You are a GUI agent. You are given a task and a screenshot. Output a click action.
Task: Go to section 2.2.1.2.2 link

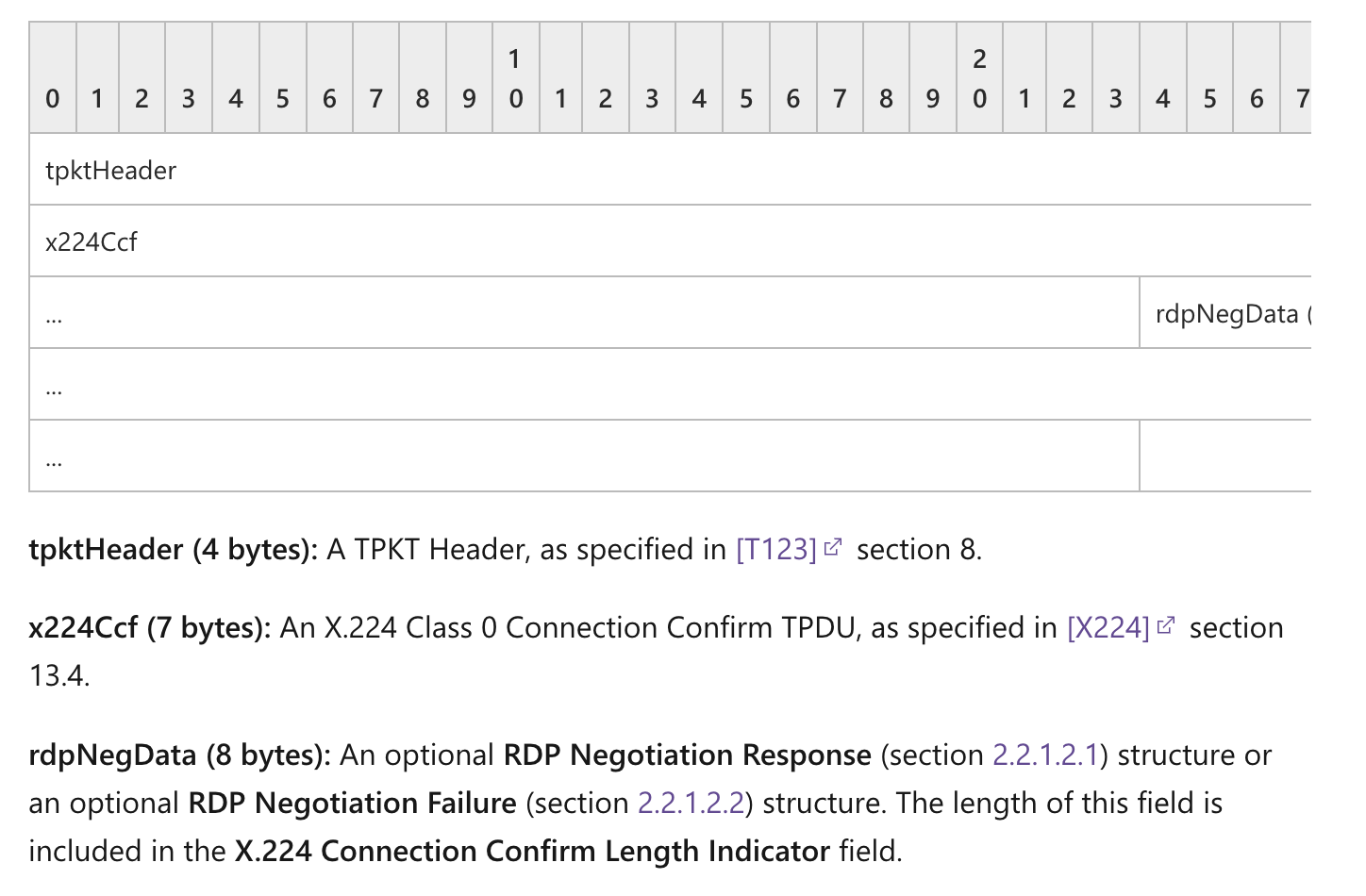click(691, 803)
